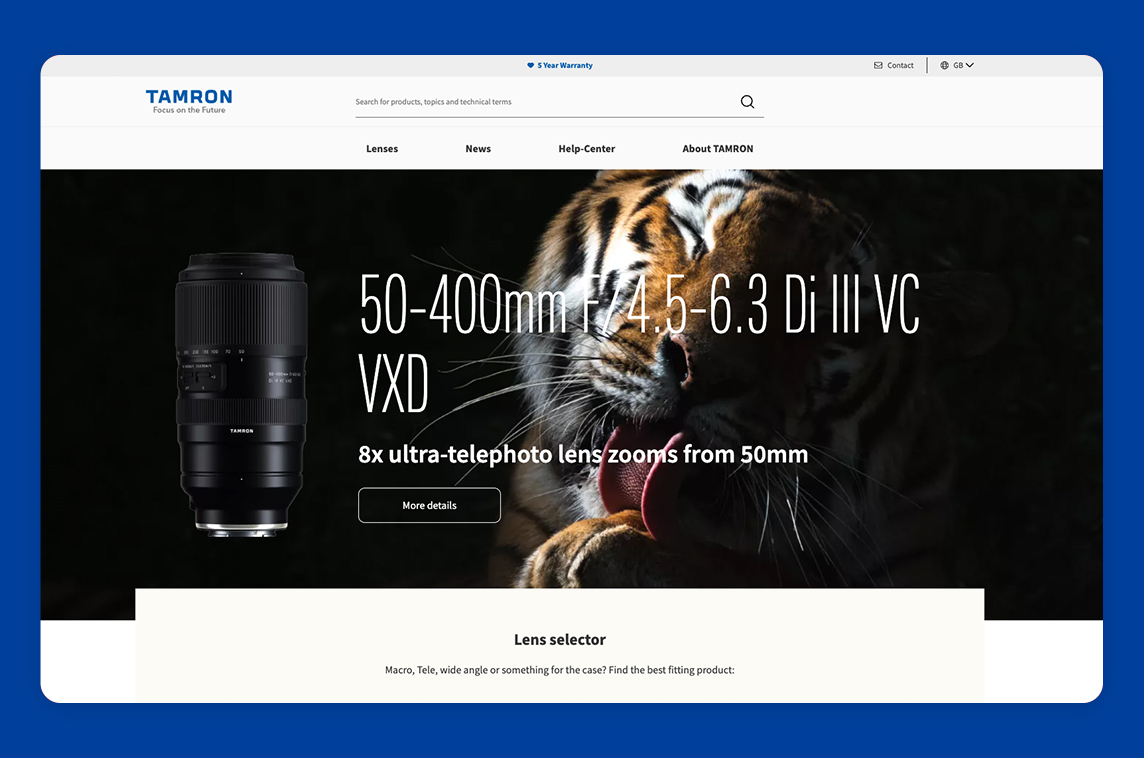Image resolution: width=1144 pixels, height=758 pixels.
Task: Click the 50-400mm lens product image
Action: click(241, 395)
